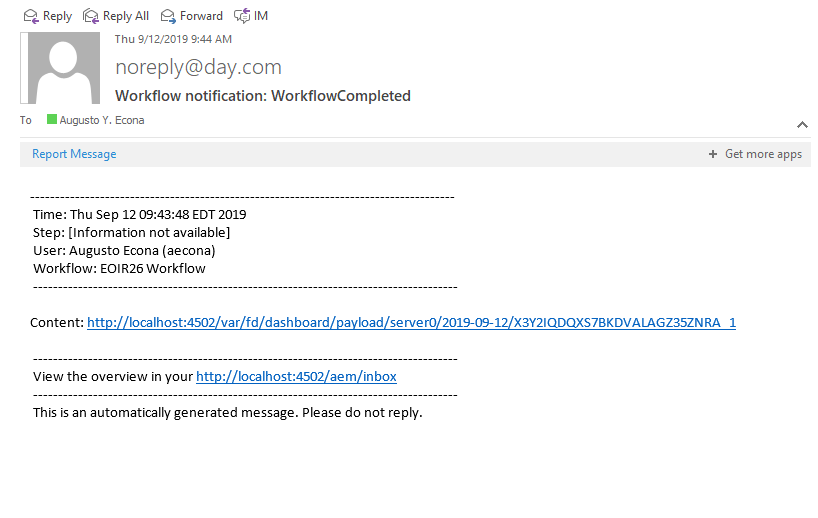The image size is (818, 518).
Task: Open the Report Message add-in
Action: pos(74,154)
